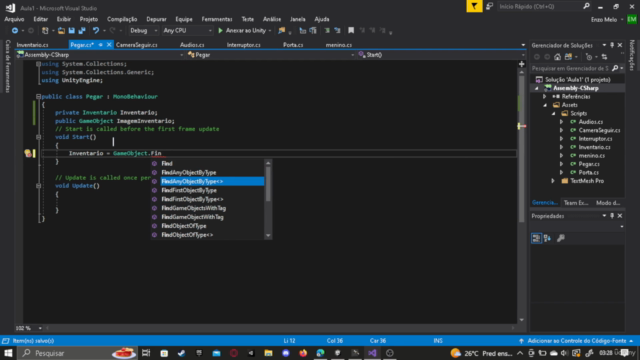Click the Navigate Backward toolbar arrow
Image resolution: width=640 pixels, height=360 pixels.
[15, 31]
